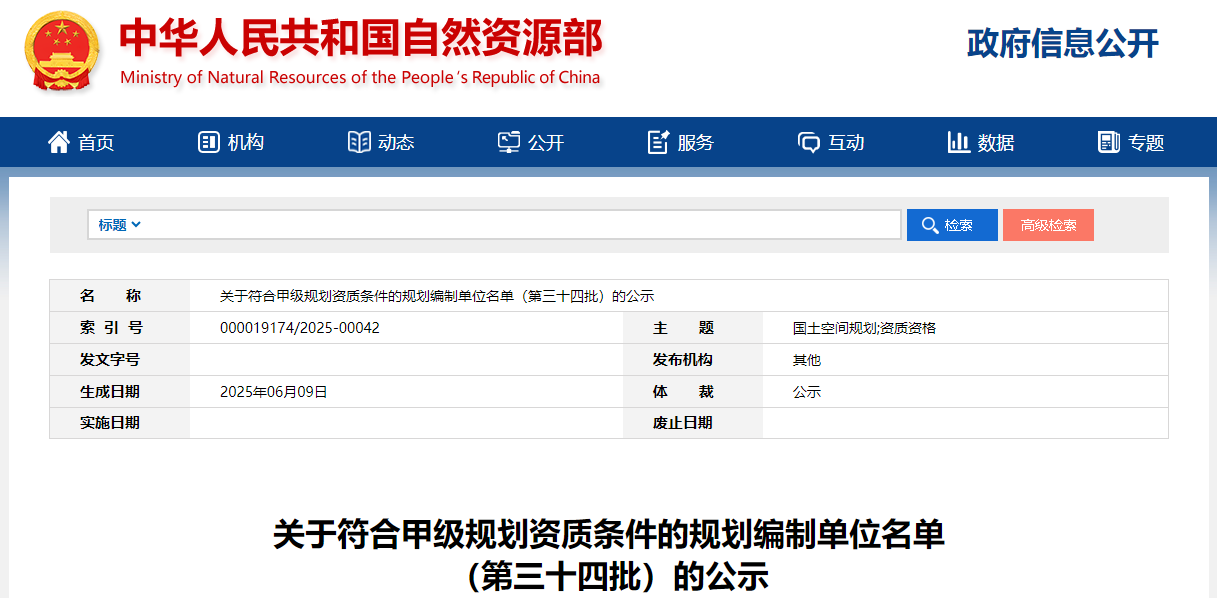Click the document name in the 名称 row
This screenshot has height=598, width=1217.
click(437, 296)
